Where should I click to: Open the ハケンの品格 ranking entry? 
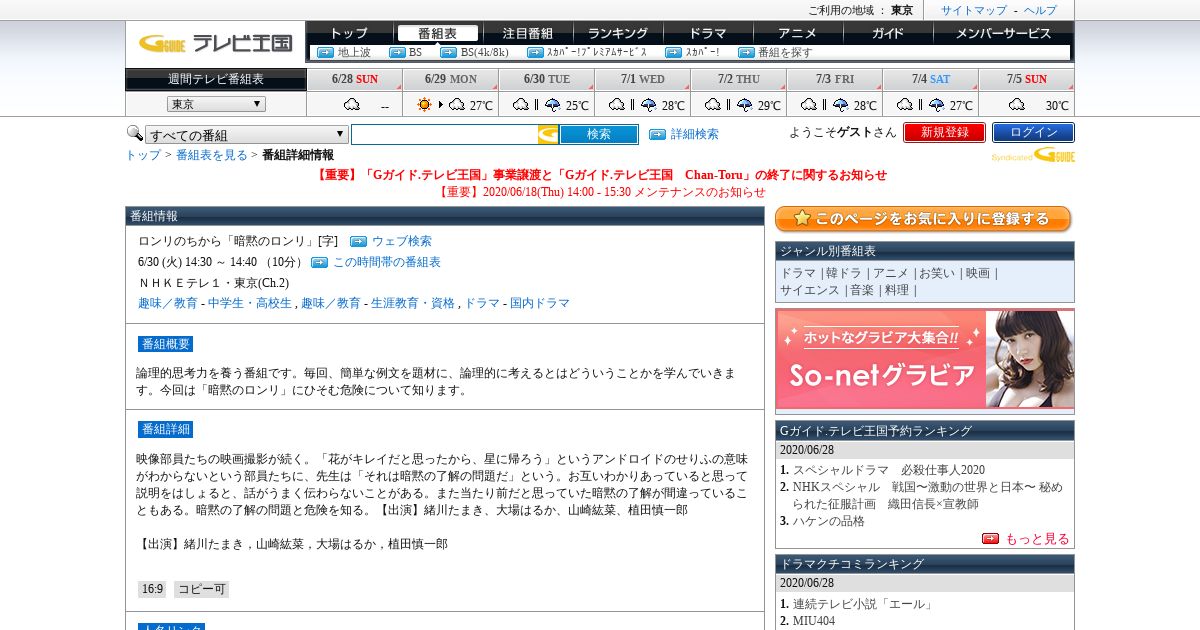[829, 521]
